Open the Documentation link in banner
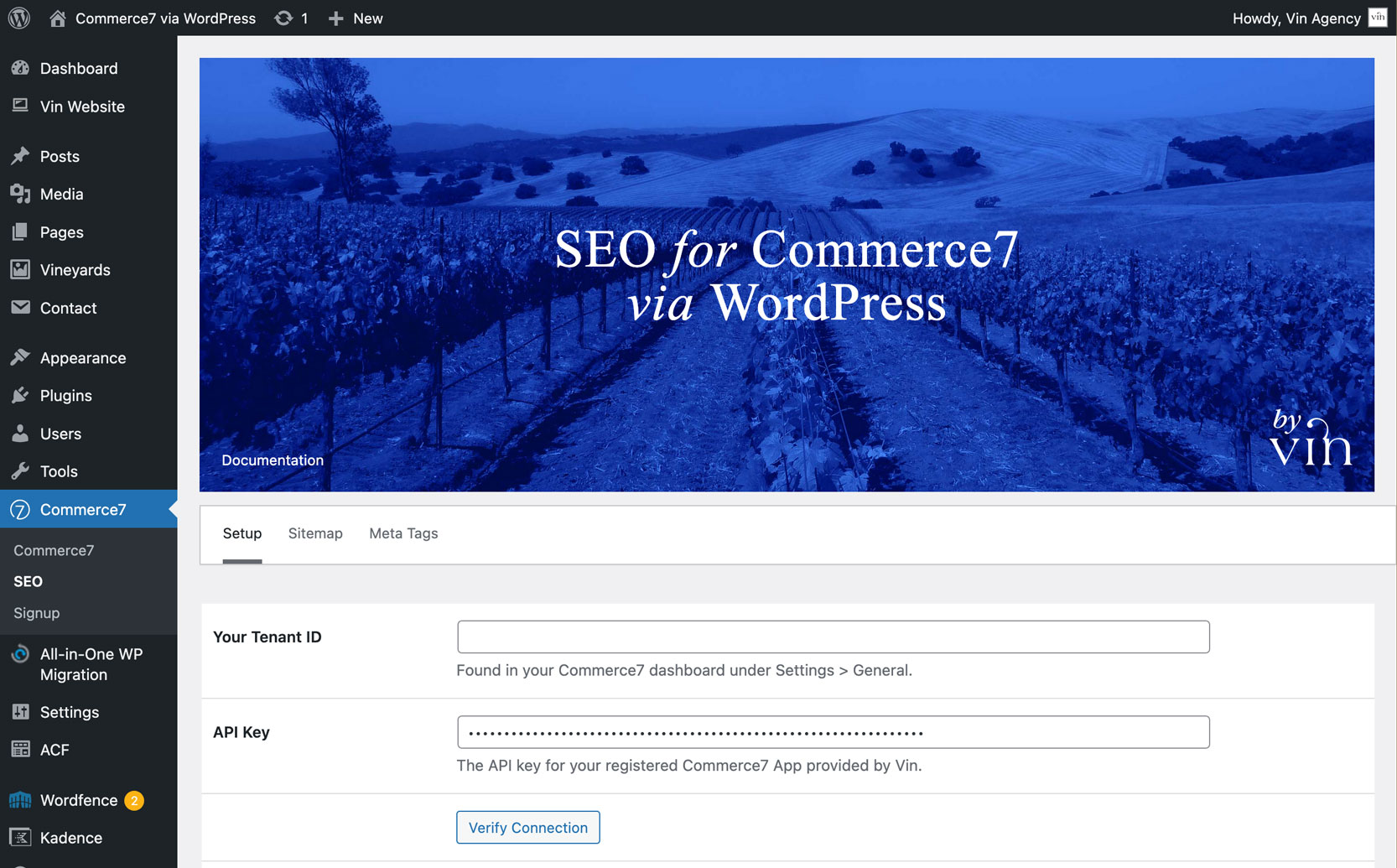This screenshot has height=868, width=1397. 273,460
